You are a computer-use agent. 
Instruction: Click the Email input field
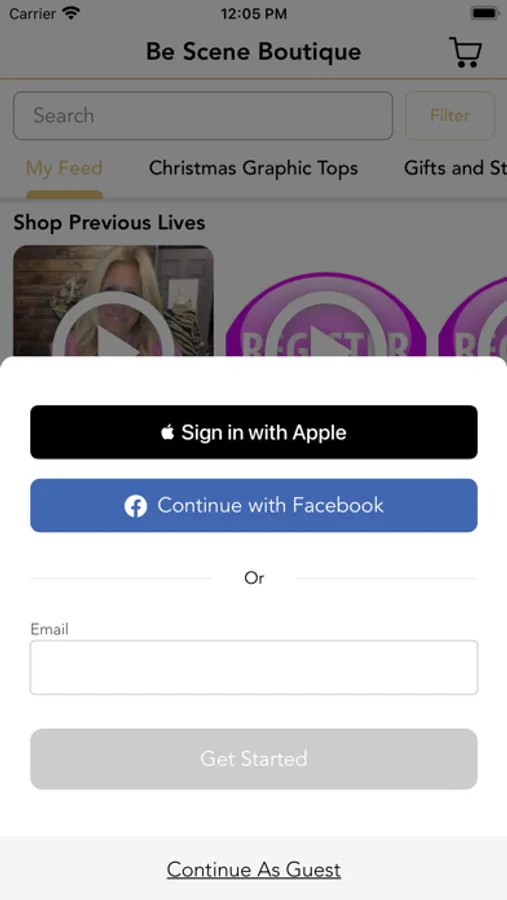254,668
